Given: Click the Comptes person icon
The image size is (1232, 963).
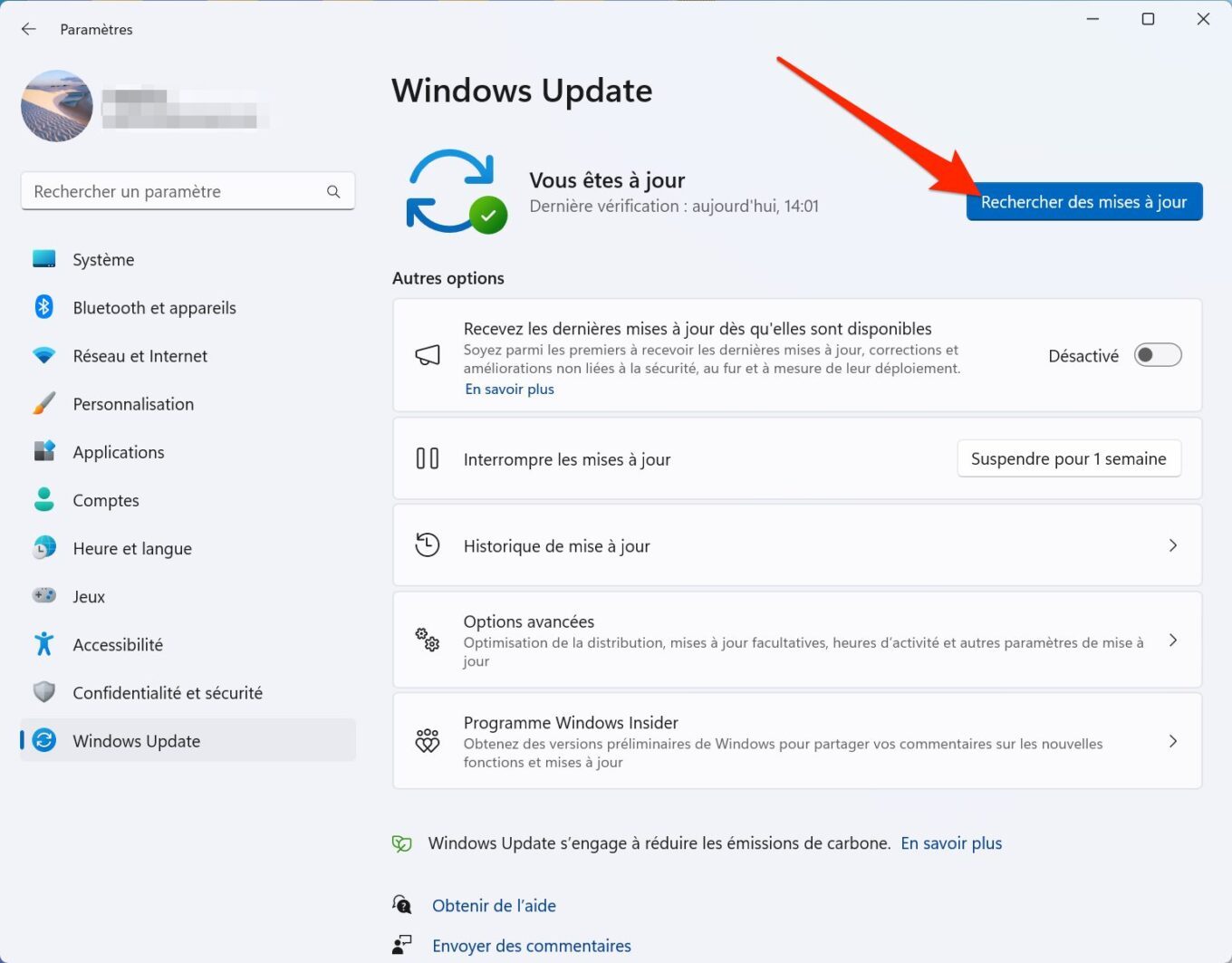Looking at the screenshot, I should coord(43,499).
